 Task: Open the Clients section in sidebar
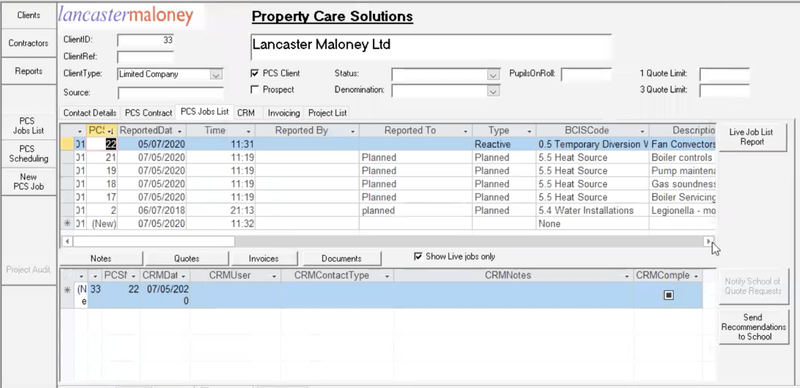click(x=29, y=15)
